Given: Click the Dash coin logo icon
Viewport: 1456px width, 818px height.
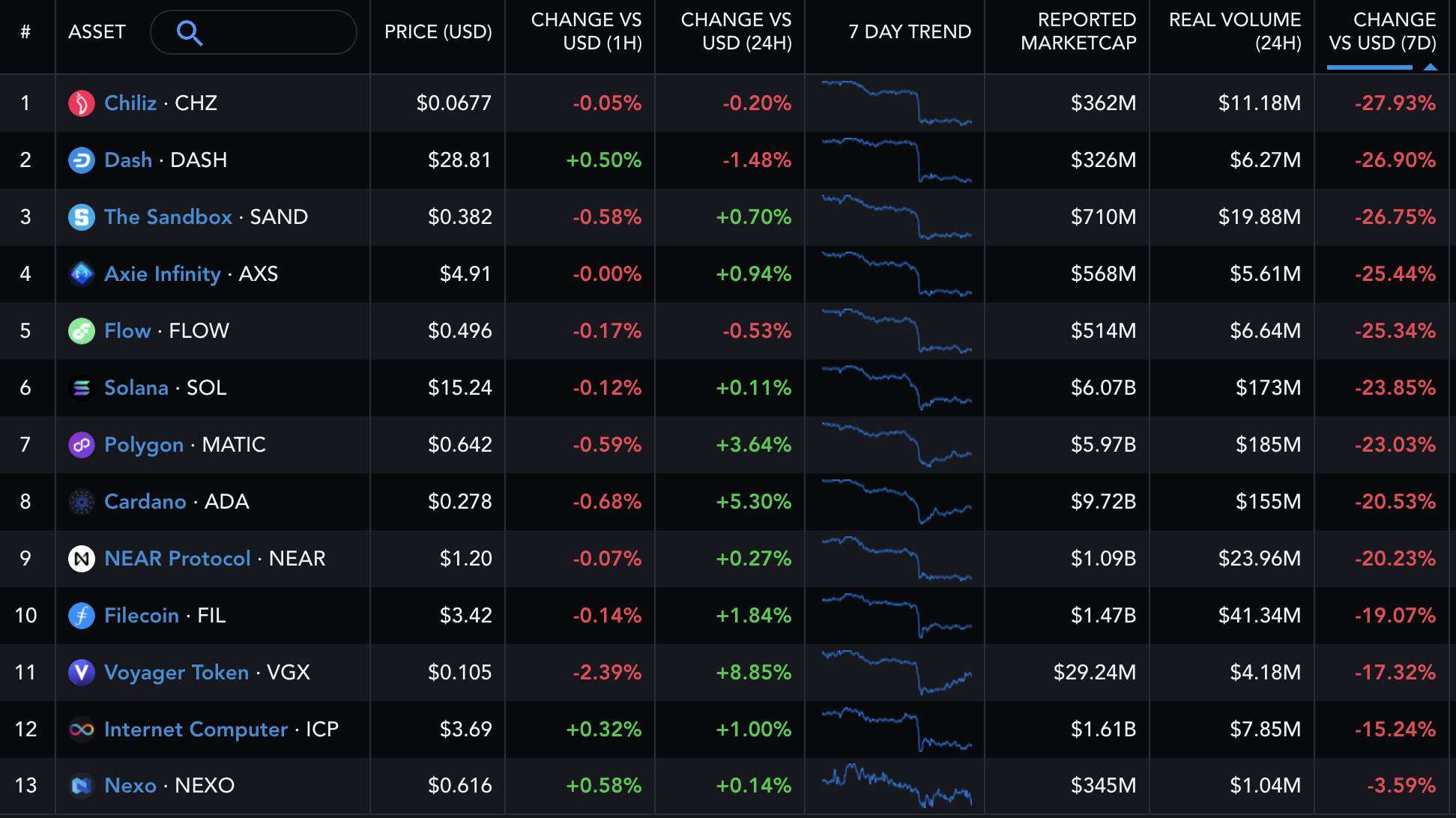Looking at the screenshot, I should click(x=81, y=160).
